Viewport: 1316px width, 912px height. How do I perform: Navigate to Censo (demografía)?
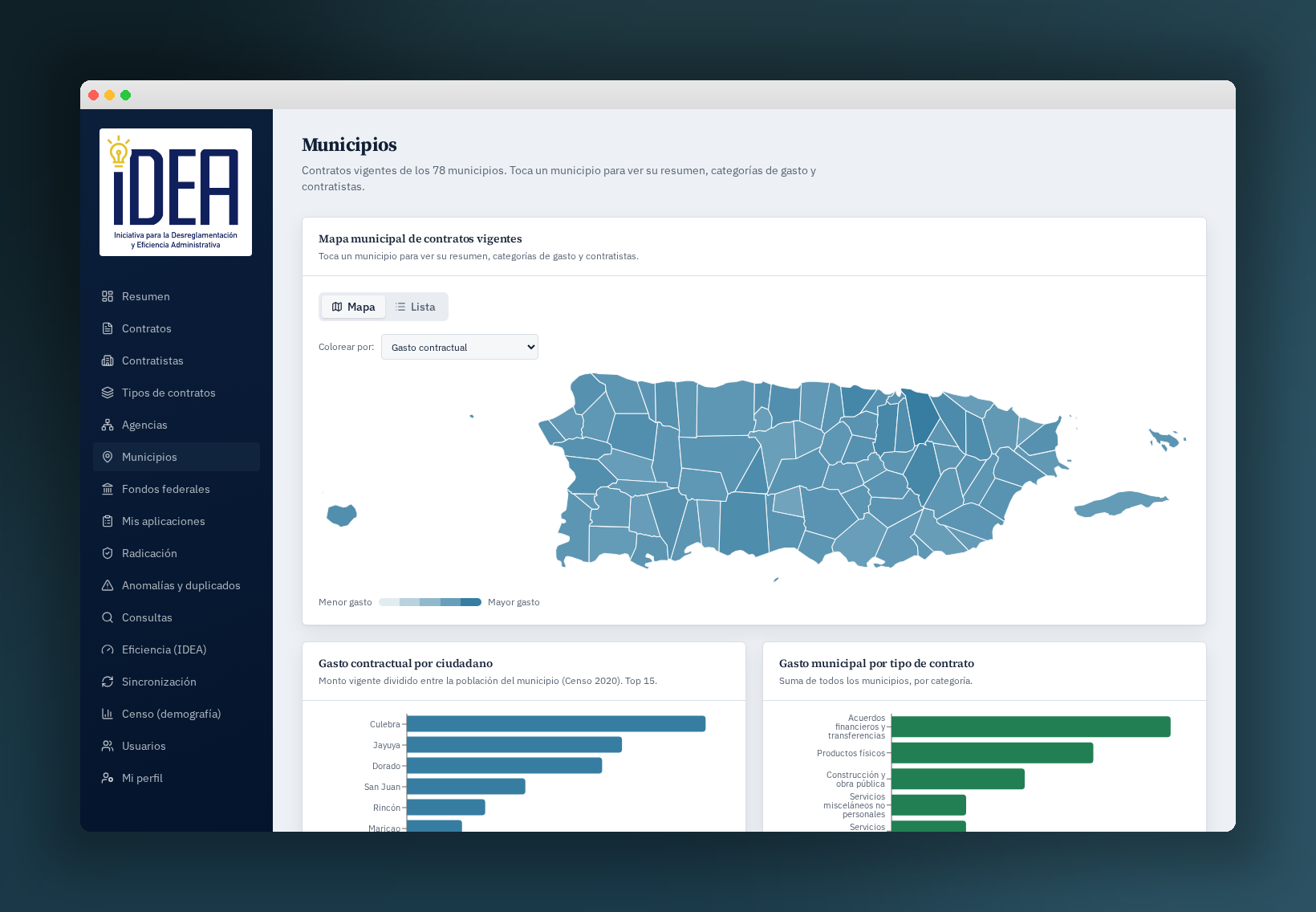point(177,714)
